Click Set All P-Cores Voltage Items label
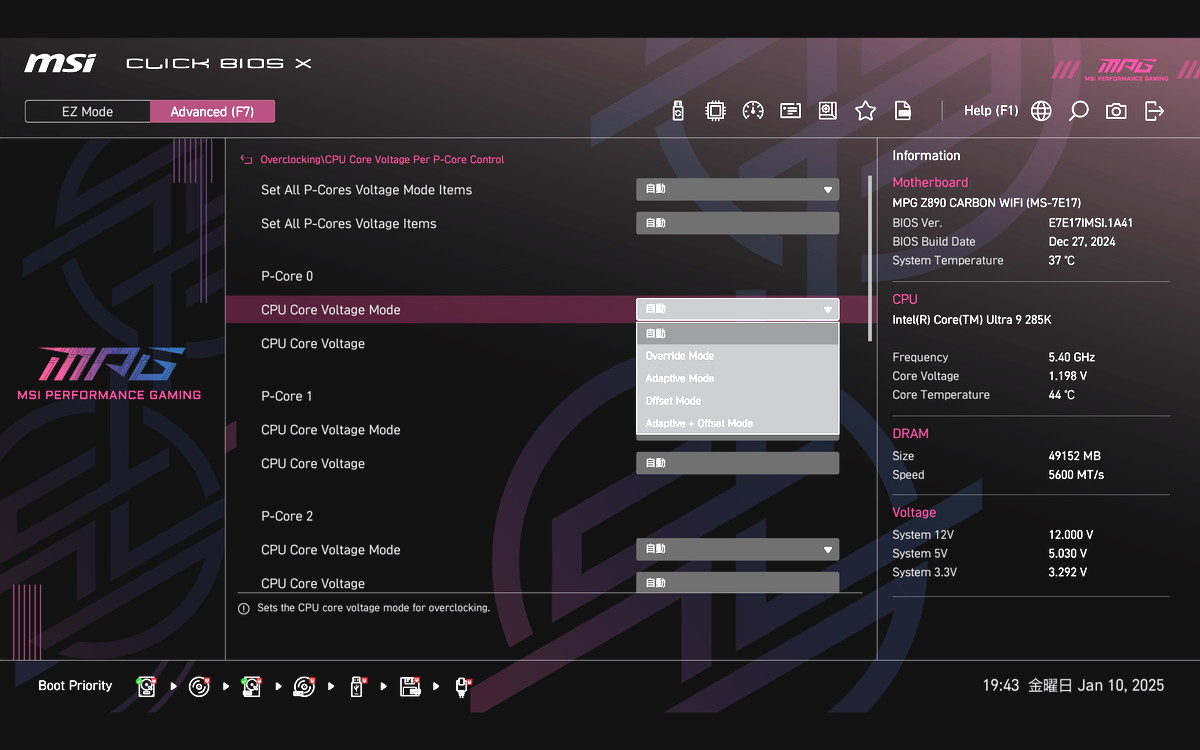This screenshot has width=1200, height=750. [349, 224]
